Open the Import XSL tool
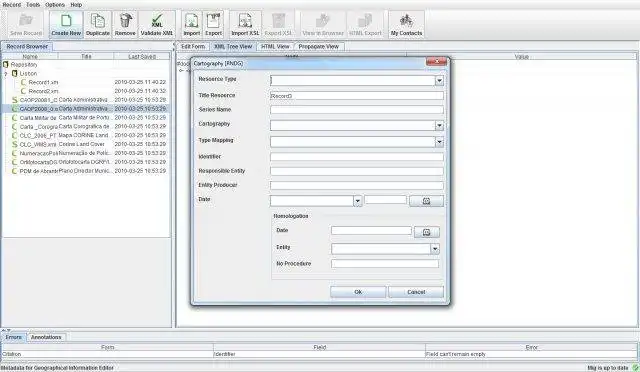The image size is (640, 372). tap(245, 25)
